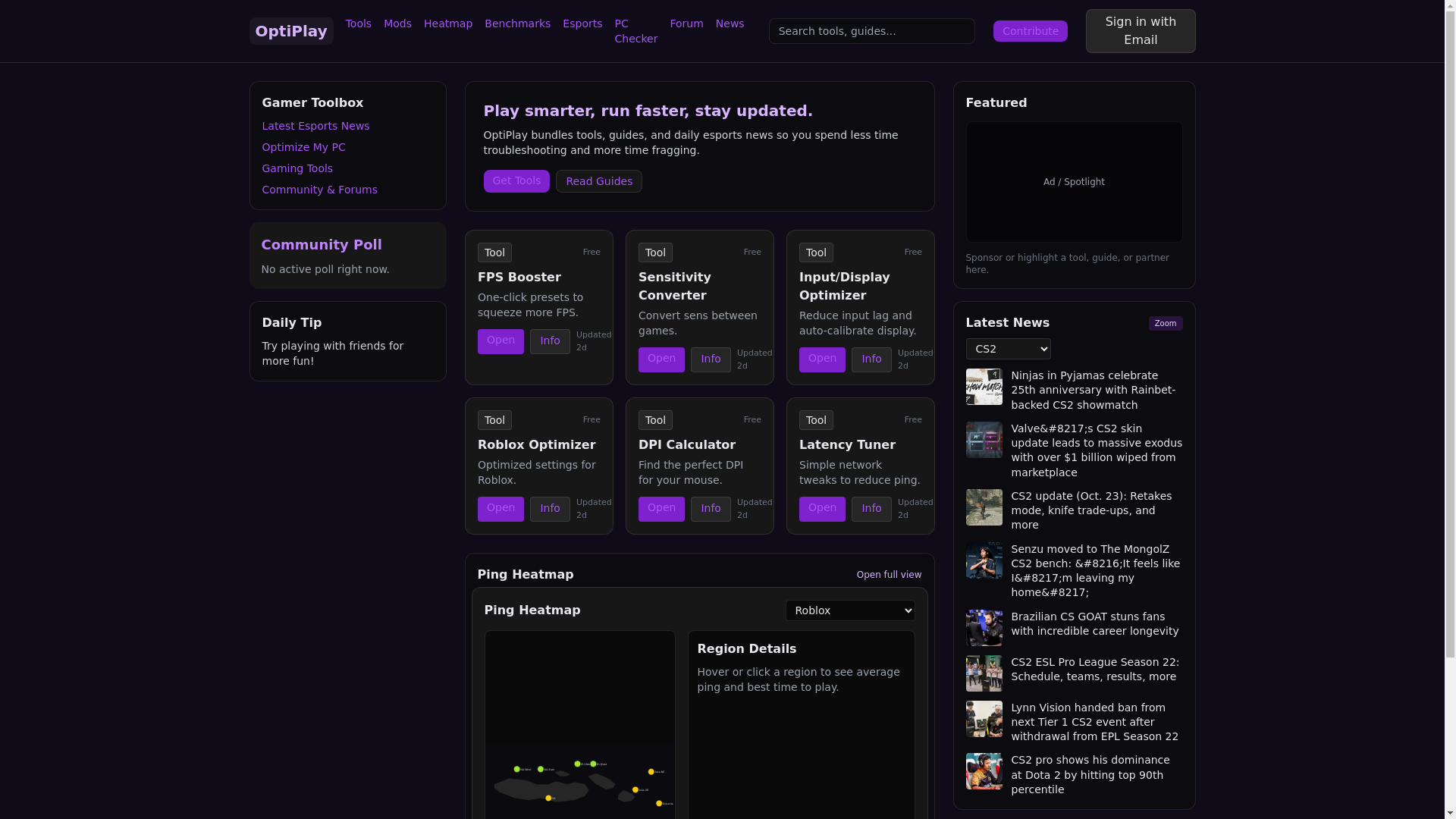Open Optimize My PC link
This screenshot has height=819, width=1456.
pyautogui.click(x=303, y=147)
